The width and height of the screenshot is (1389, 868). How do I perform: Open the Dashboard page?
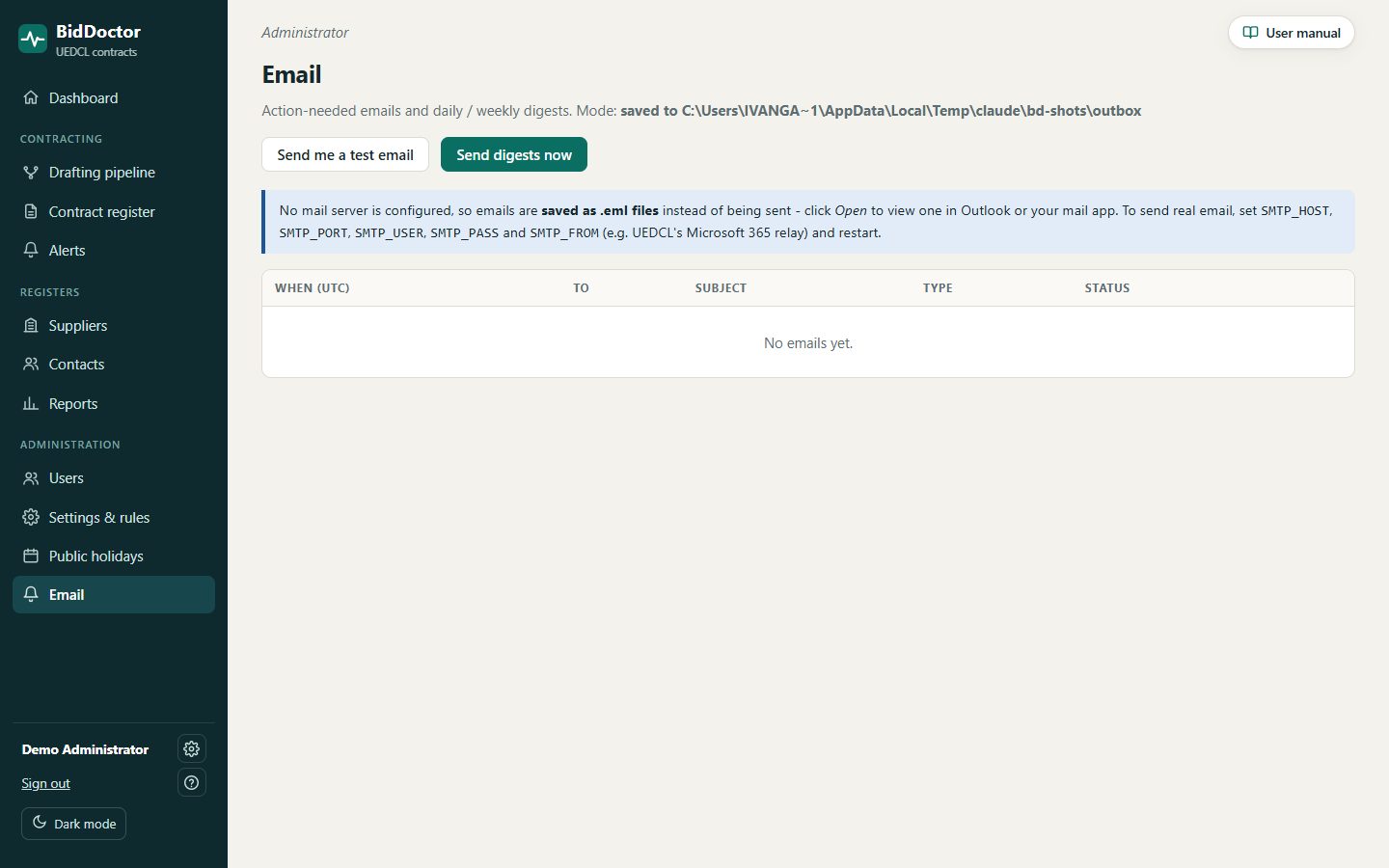114,97
